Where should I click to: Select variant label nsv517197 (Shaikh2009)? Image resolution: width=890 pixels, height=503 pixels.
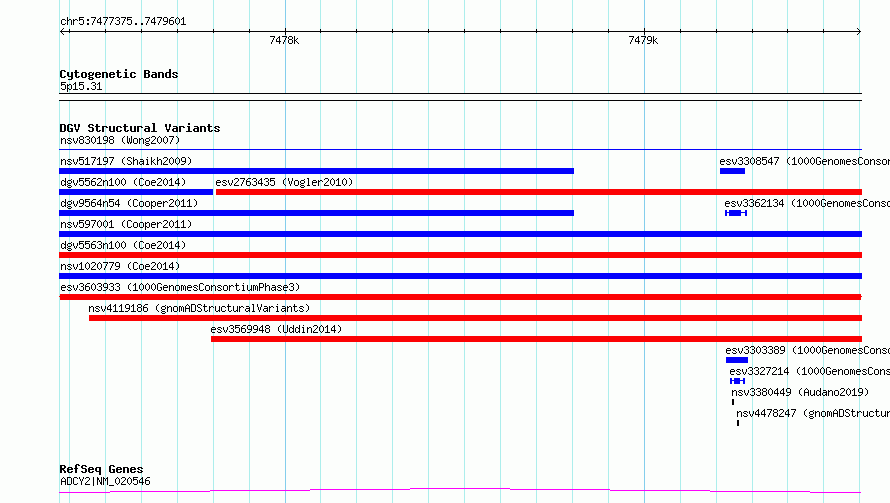click(126, 161)
